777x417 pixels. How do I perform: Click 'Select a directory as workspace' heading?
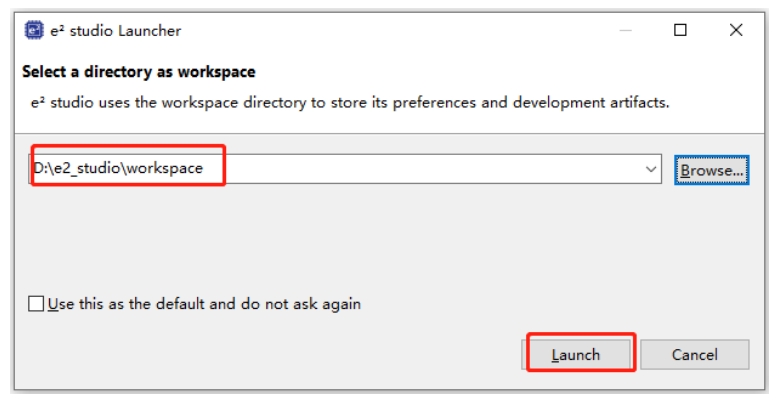point(138,72)
